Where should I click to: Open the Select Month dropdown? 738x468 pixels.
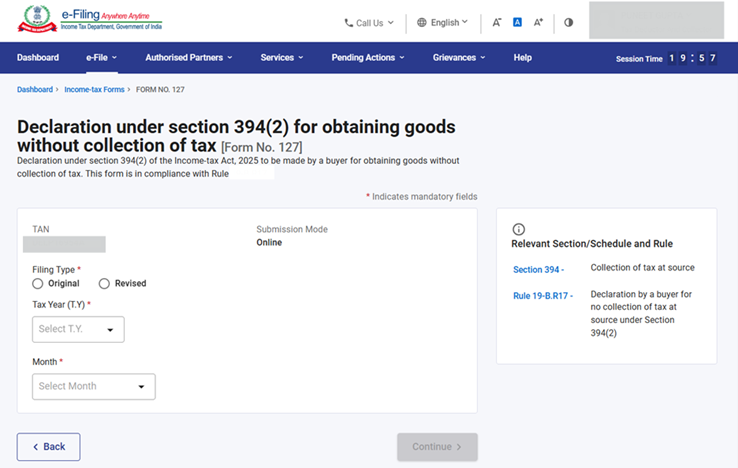pyautogui.click(x=93, y=386)
